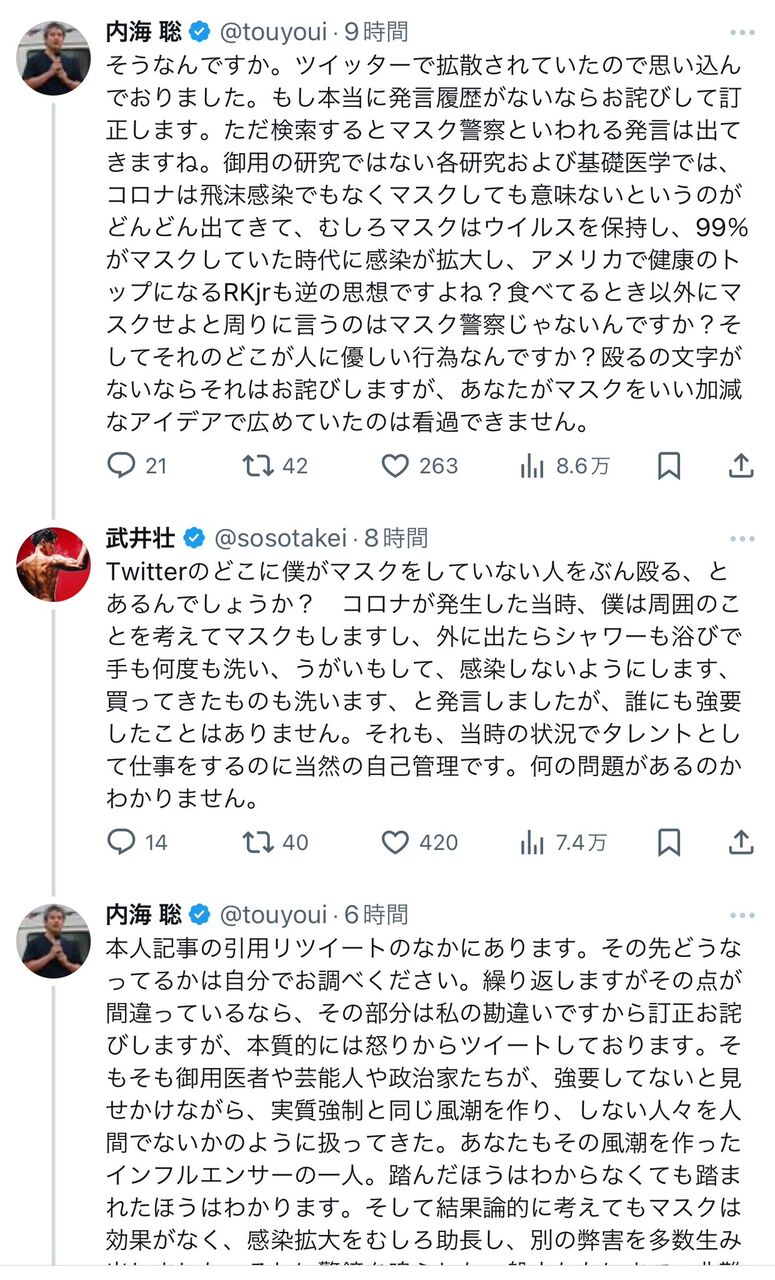View analytics showing 8.6万 views
The image size is (775, 1280).
coord(533,465)
